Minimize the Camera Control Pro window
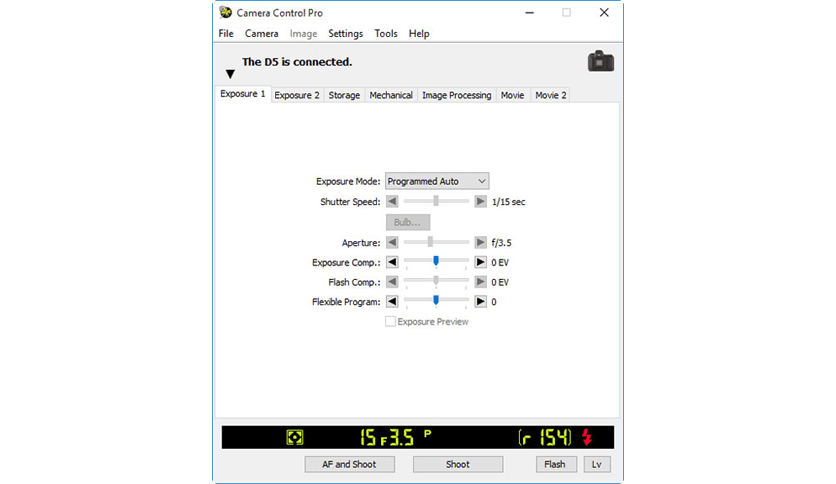Screen dimensions: 836x484 point(529,13)
